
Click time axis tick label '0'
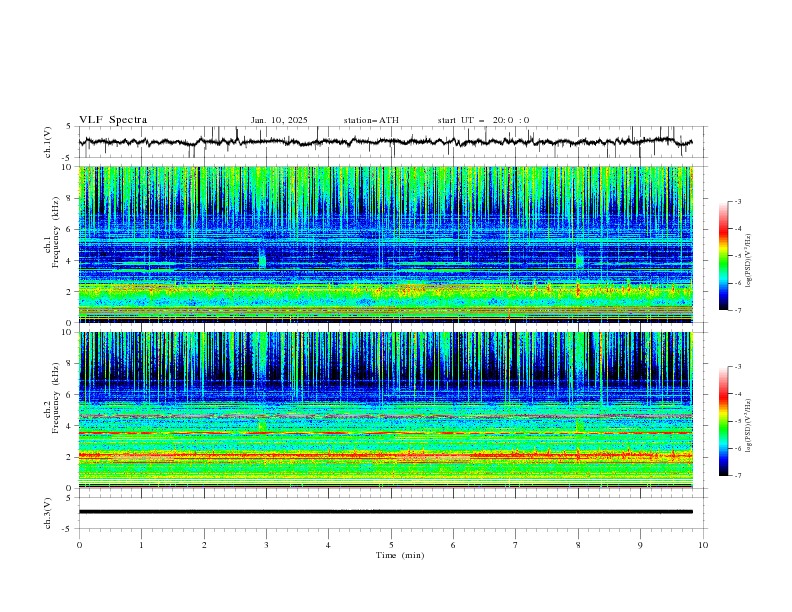(x=79, y=545)
